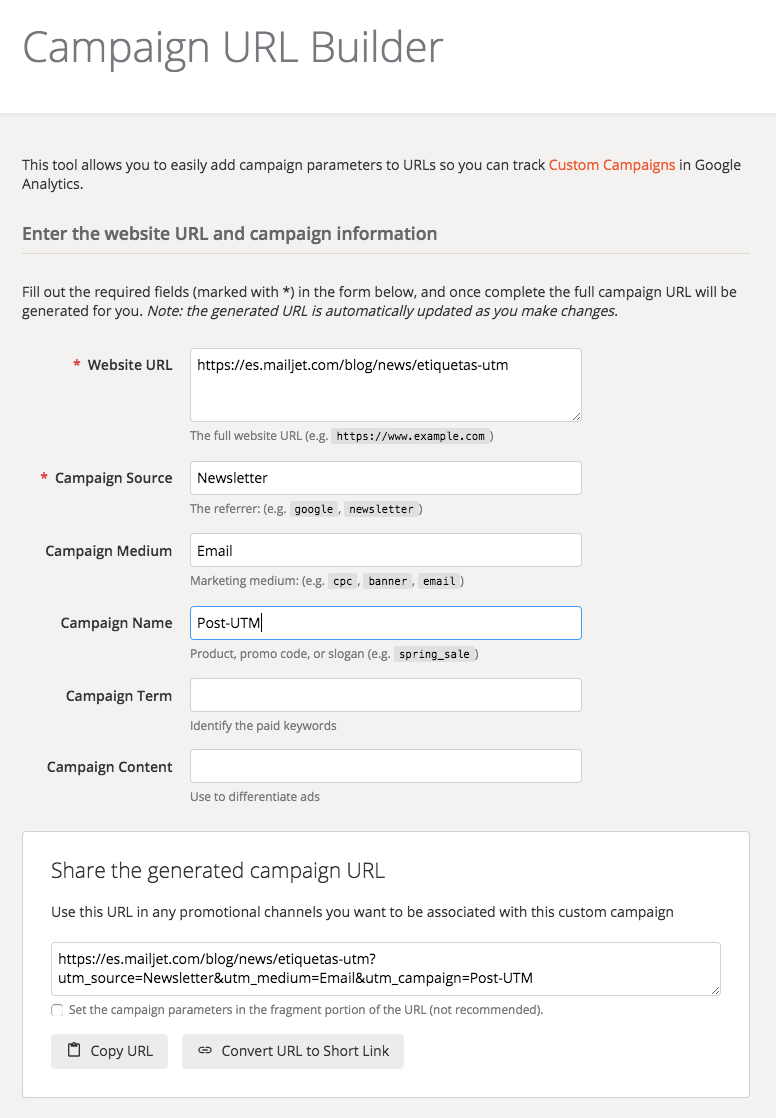Click the Campaign Term label
The width and height of the screenshot is (776, 1118).
point(118,696)
